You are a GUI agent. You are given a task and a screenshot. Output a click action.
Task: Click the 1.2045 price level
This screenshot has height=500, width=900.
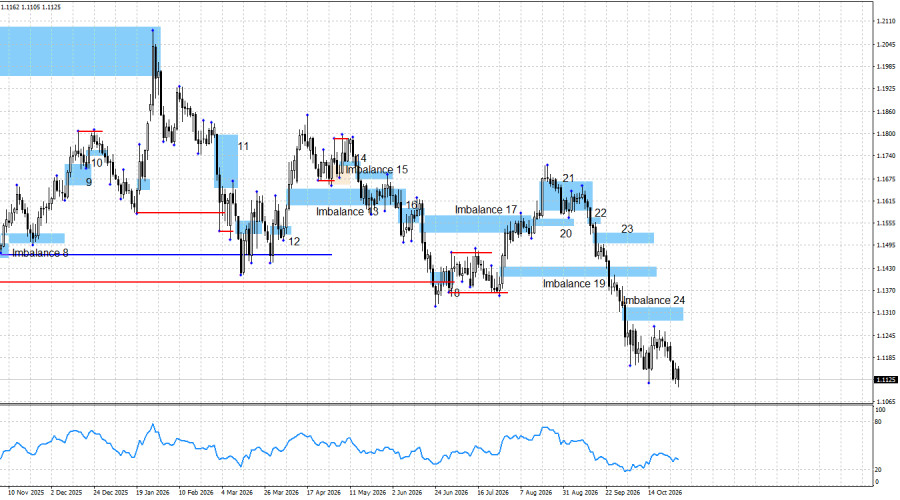click(885, 44)
